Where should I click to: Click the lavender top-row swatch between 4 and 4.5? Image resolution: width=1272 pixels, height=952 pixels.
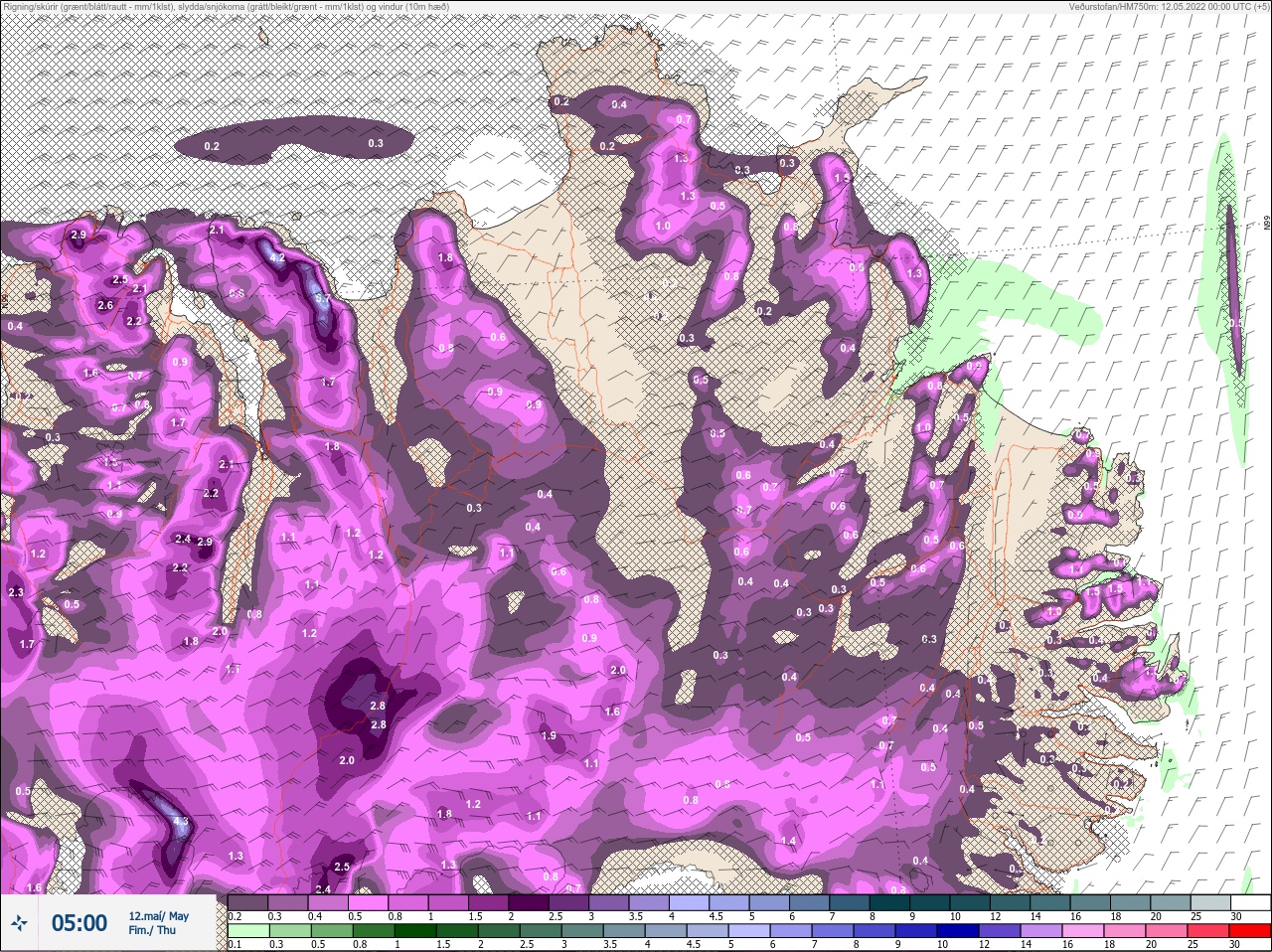click(x=690, y=902)
